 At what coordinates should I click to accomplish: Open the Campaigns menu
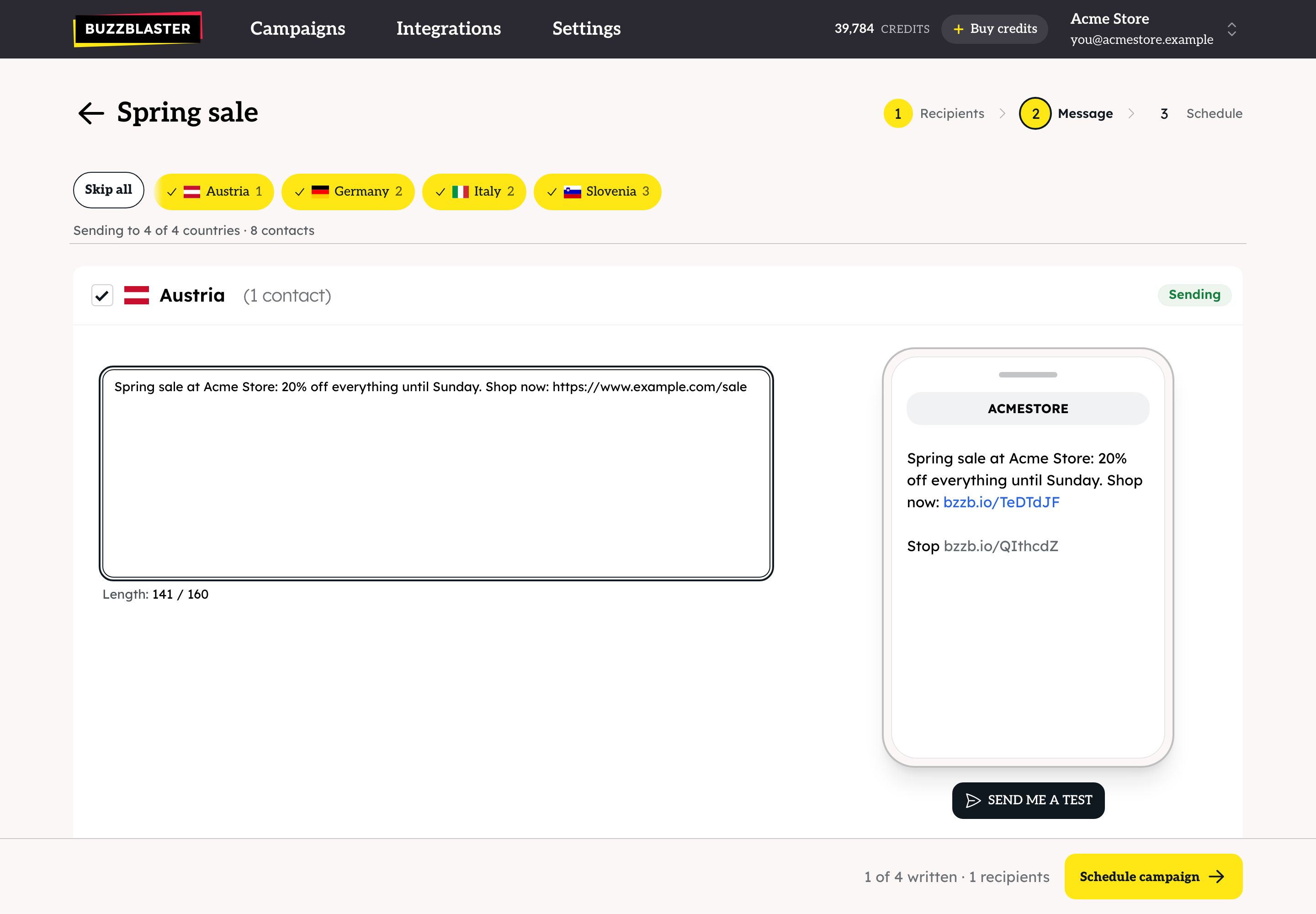point(298,29)
